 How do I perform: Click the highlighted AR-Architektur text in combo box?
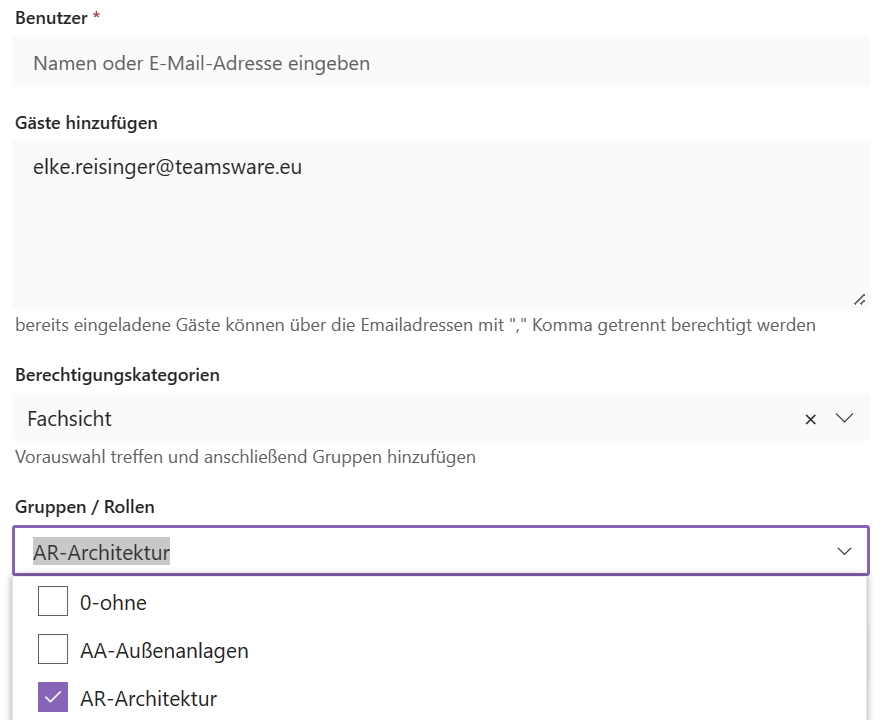(x=101, y=552)
